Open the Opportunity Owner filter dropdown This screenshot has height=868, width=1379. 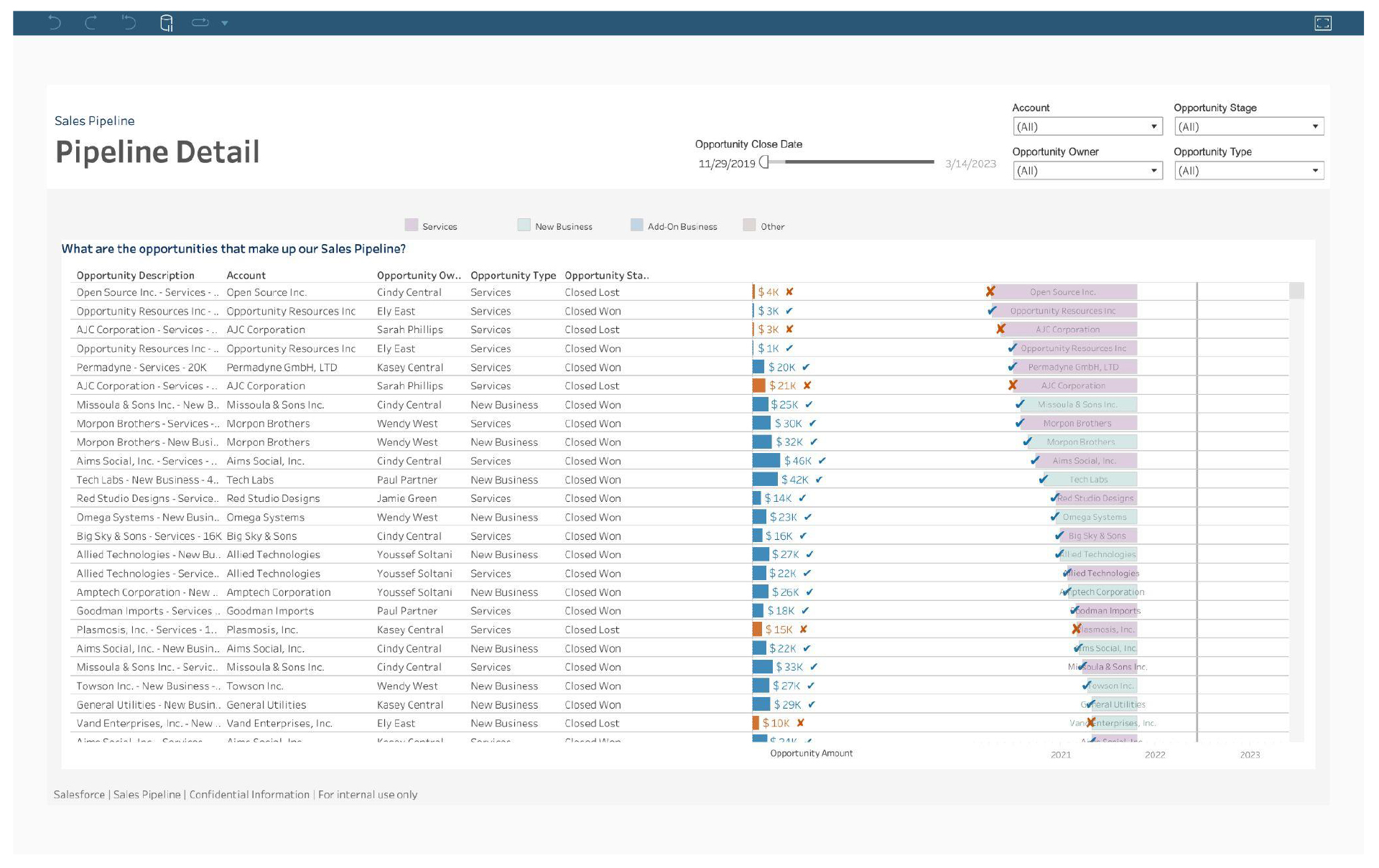point(1087,171)
